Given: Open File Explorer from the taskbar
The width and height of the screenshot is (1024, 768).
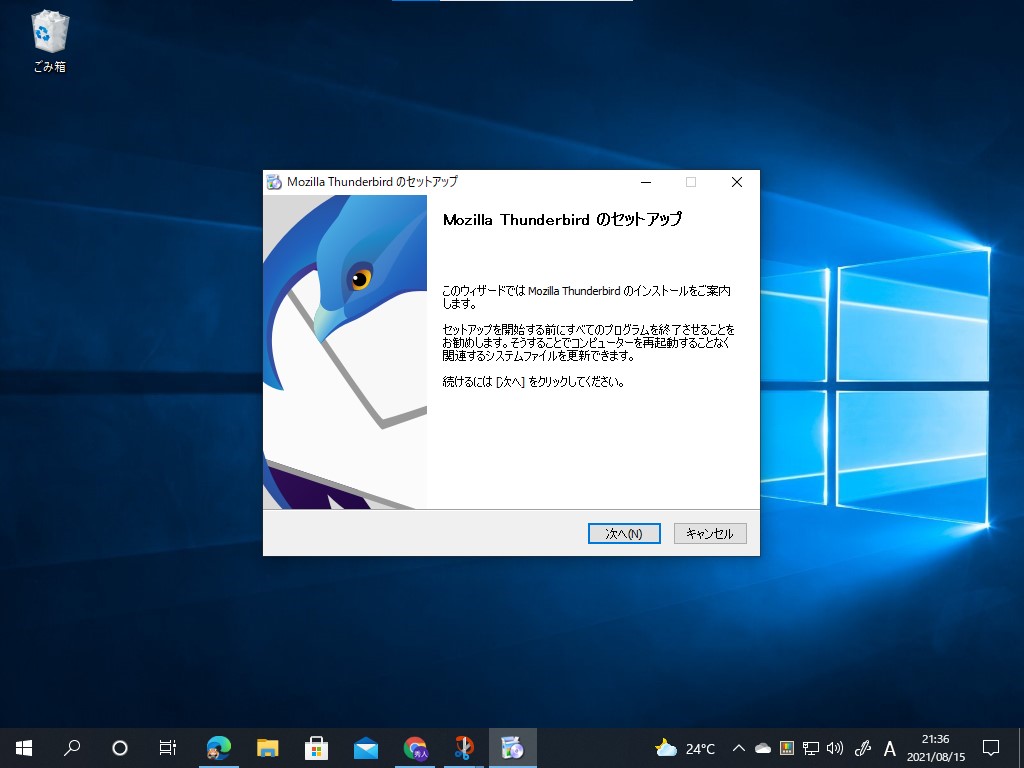Looking at the screenshot, I should (x=266, y=747).
